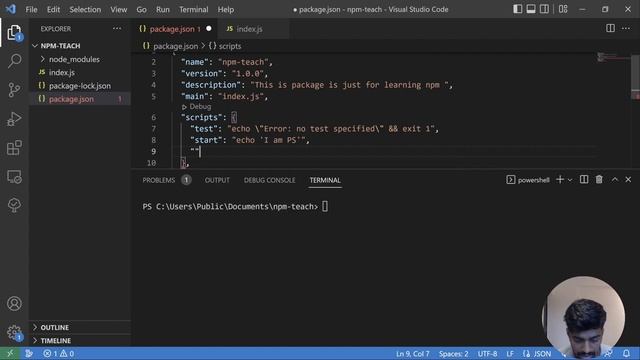Toggle the secondary side bar layout
Viewport: 640px width, 360px height.
click(x=544, y=9)
